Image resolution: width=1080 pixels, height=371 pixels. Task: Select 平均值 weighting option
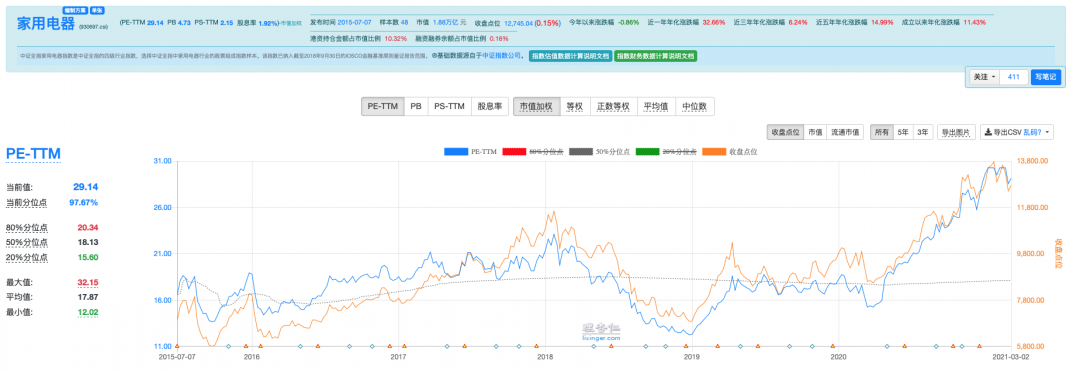(655, 107)
